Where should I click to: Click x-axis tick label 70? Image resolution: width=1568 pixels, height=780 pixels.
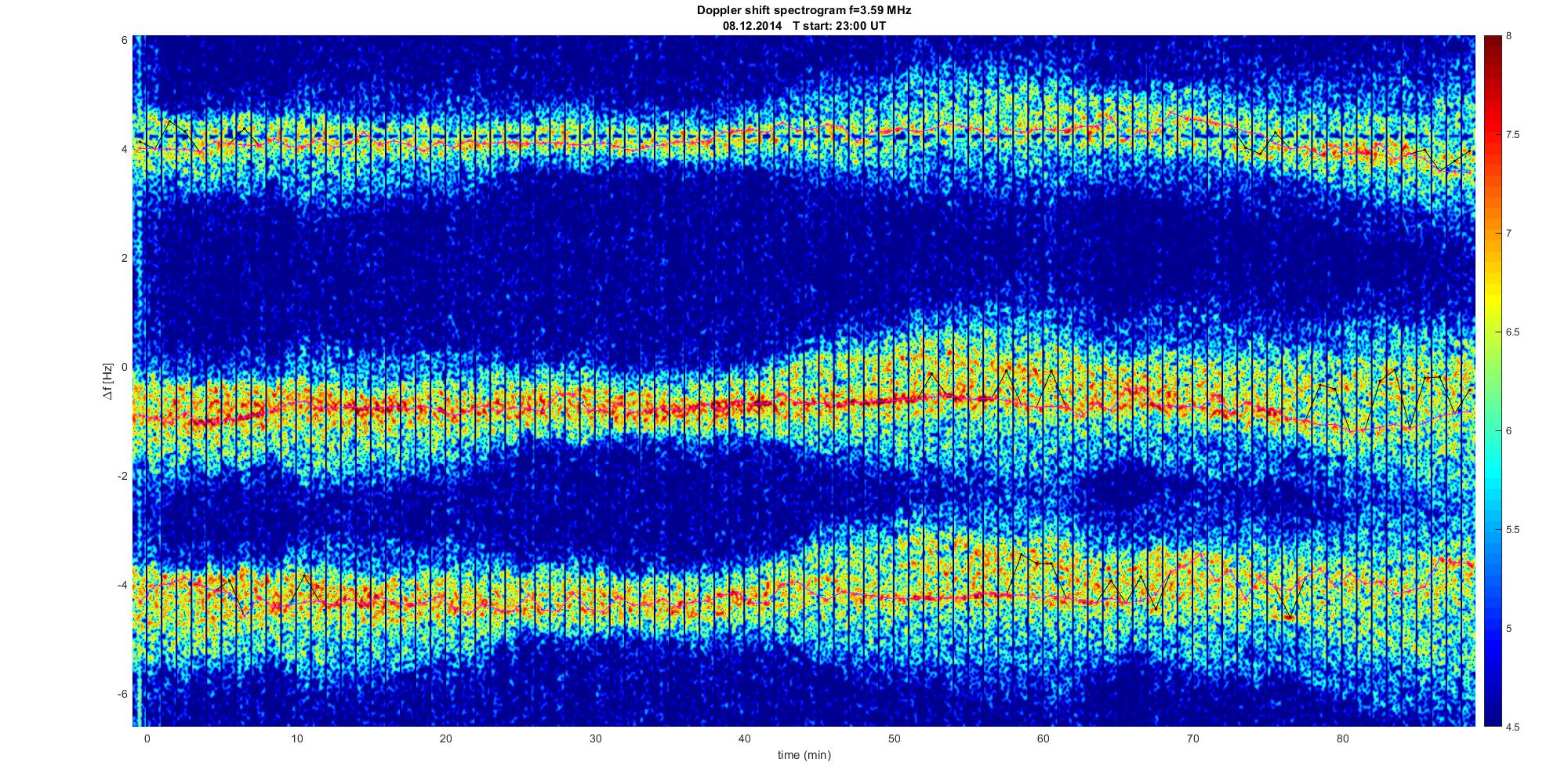tap(1192, 738)
